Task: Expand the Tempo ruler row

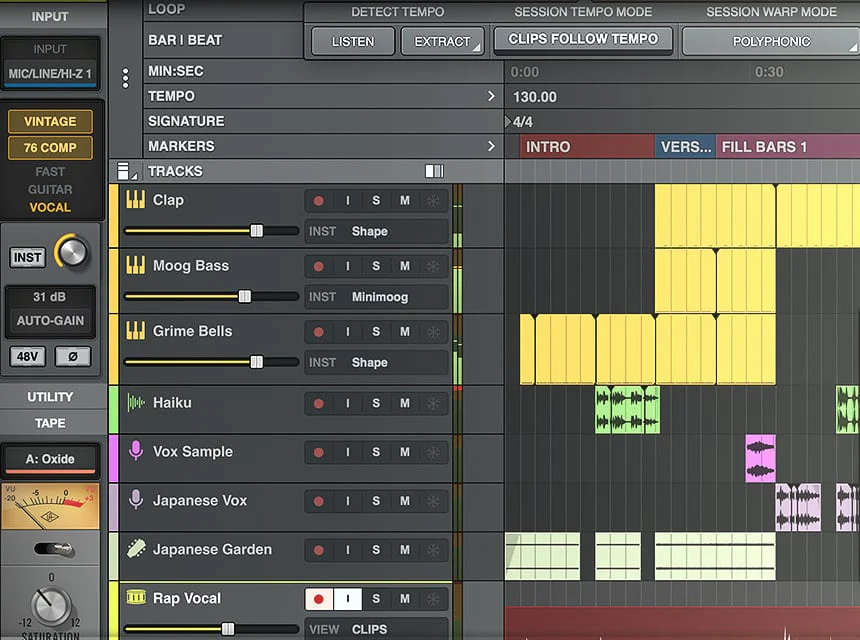Action: click(491, 97)
